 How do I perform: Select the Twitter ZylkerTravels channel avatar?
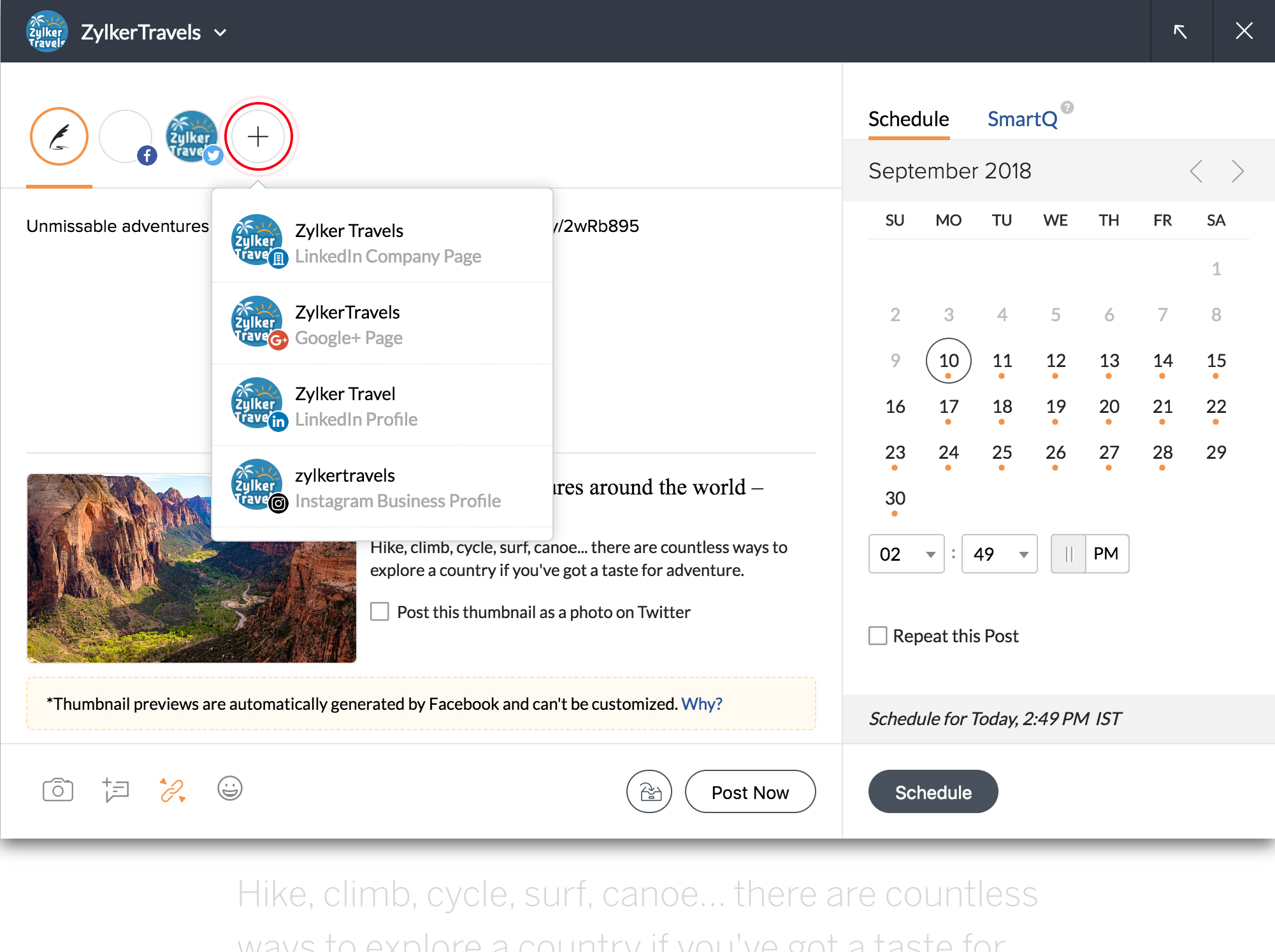(192, 136)
